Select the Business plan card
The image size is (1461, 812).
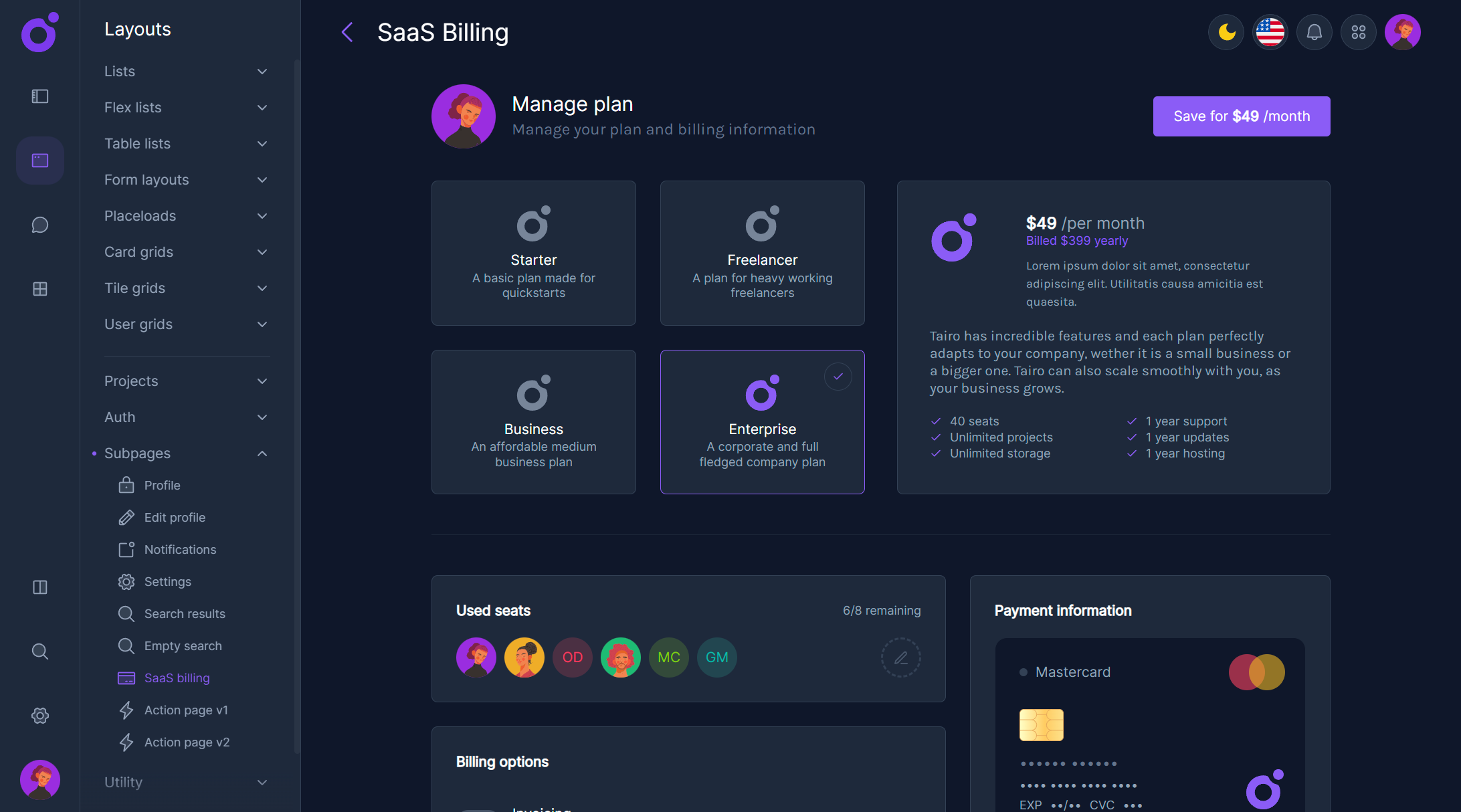coord(533,422)
